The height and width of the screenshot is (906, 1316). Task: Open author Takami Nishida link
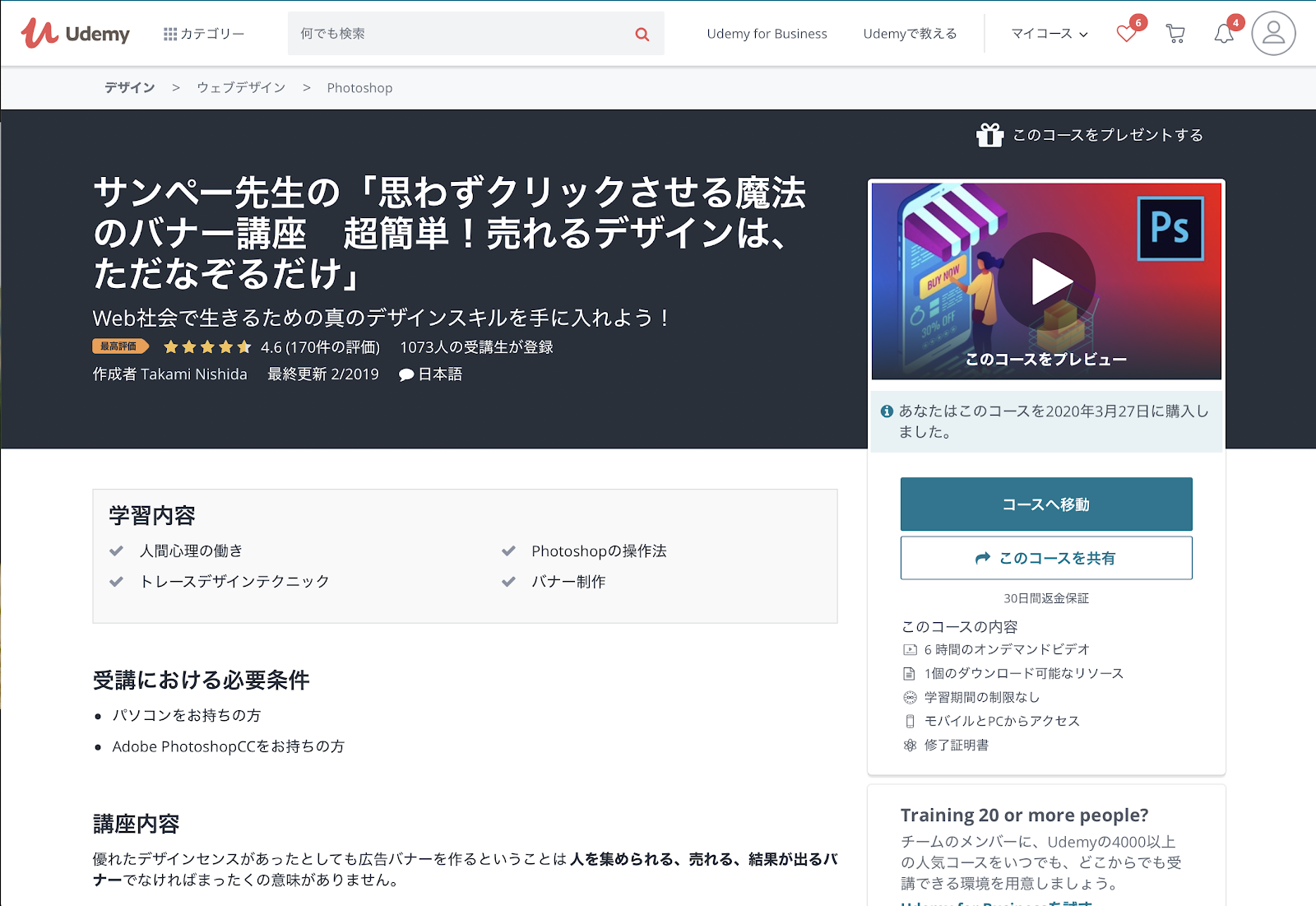194,374
